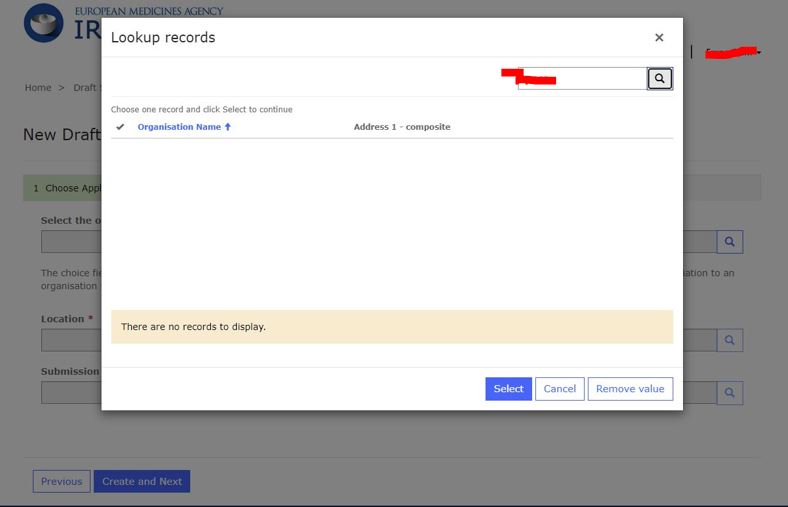This screenshot has height=507, width=788.
Task: Click into the Location input field
Action: pyautogui.click(x=70, y=341)
